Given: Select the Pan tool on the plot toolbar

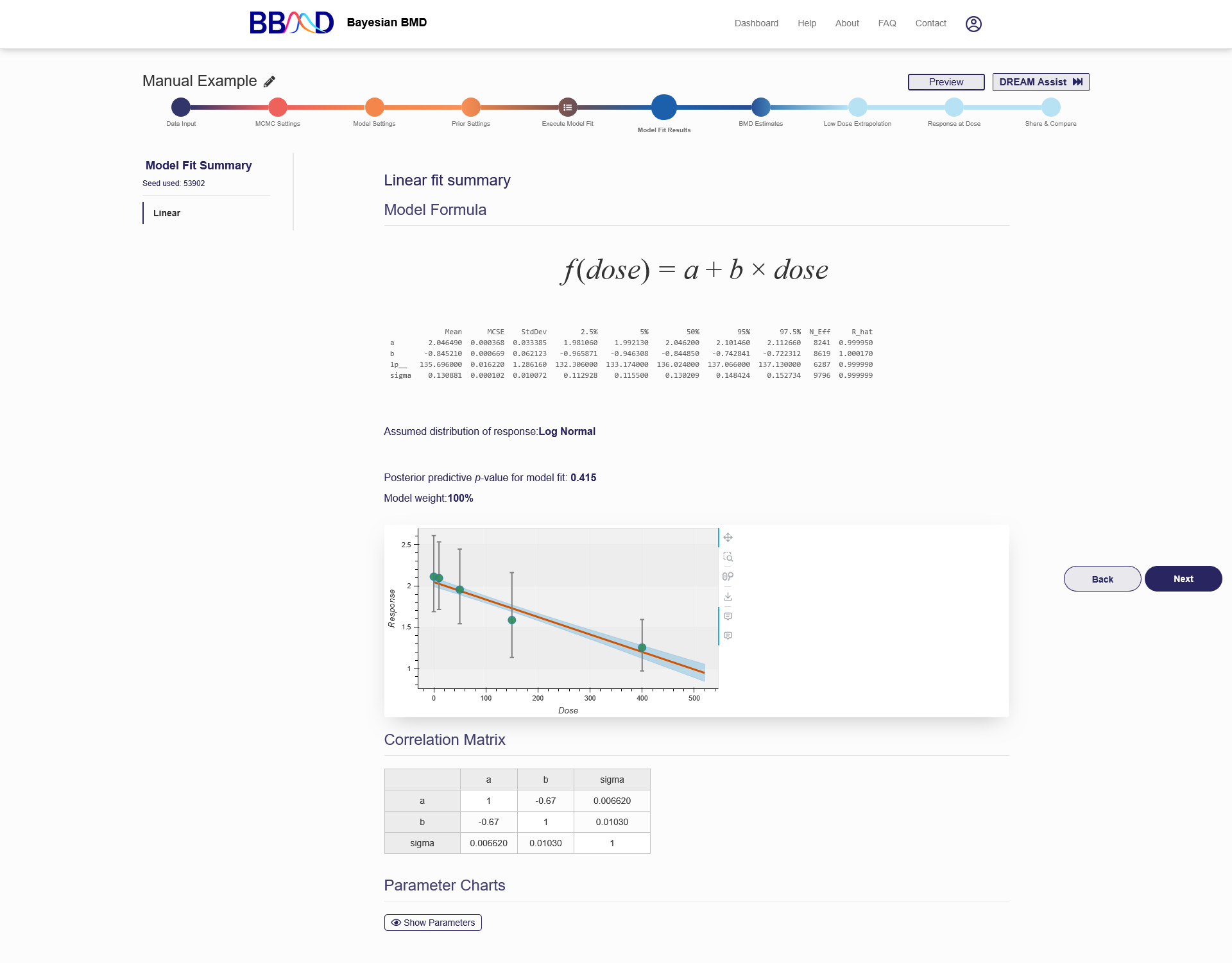Looking at the screenshot, I should point(728,538).
